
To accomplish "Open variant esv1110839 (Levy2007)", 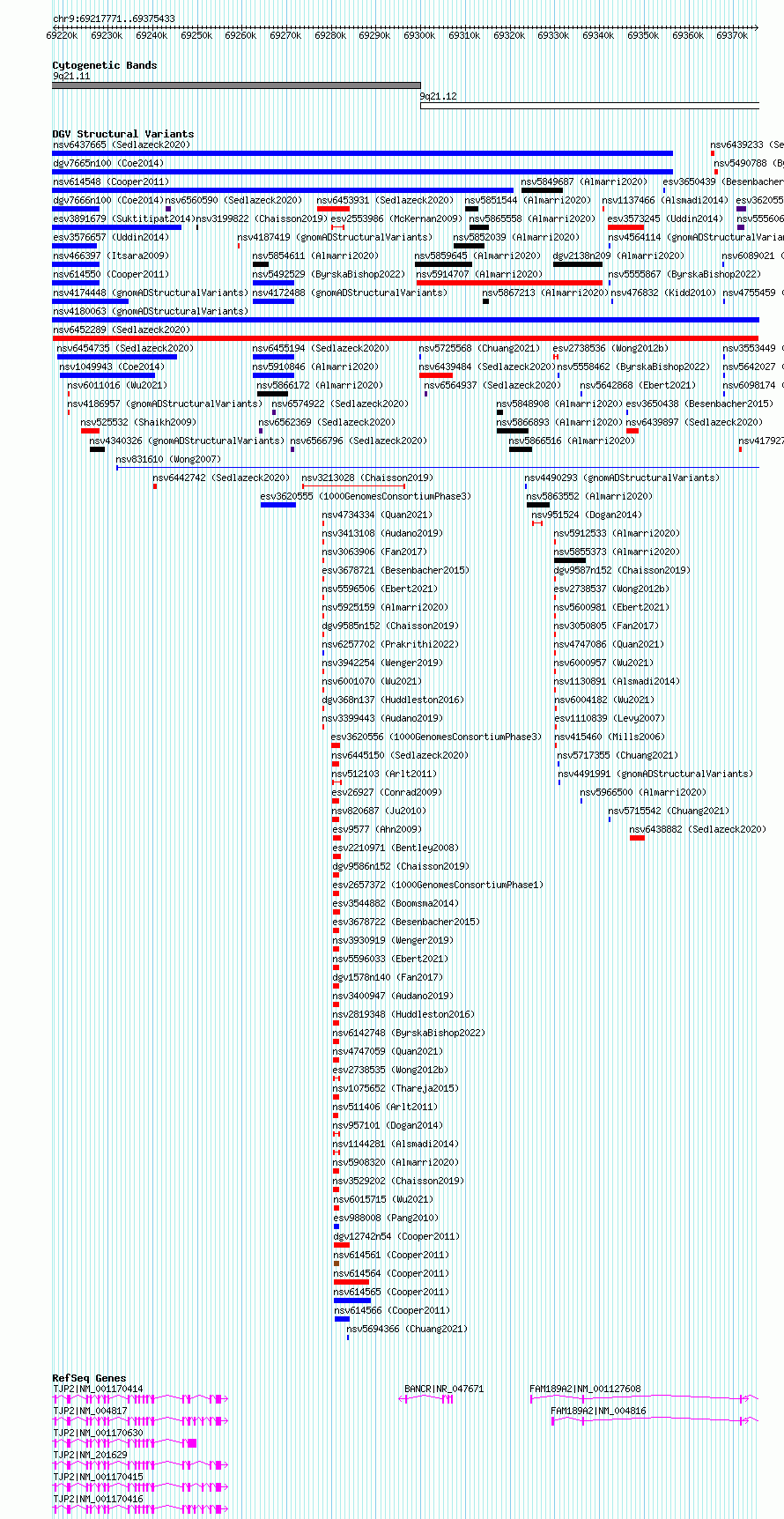I will point(610,718).
